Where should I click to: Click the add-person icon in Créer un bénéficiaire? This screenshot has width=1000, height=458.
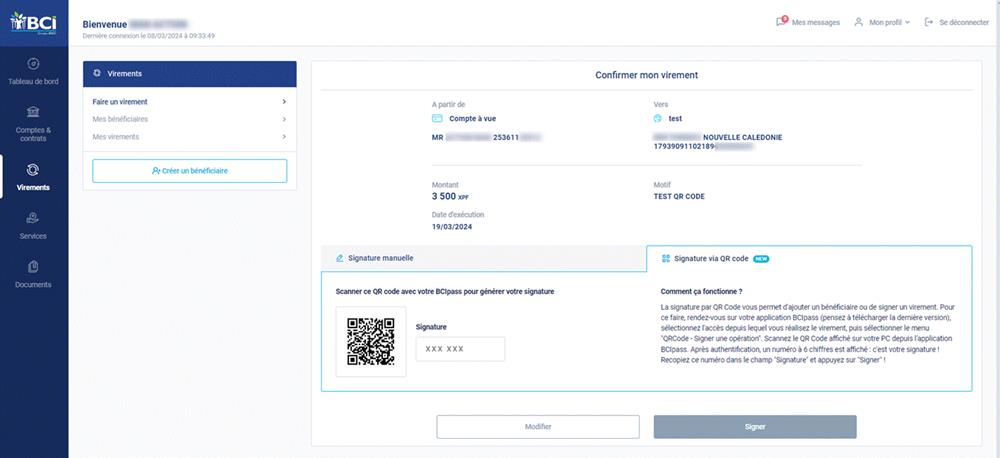(156, 171)
